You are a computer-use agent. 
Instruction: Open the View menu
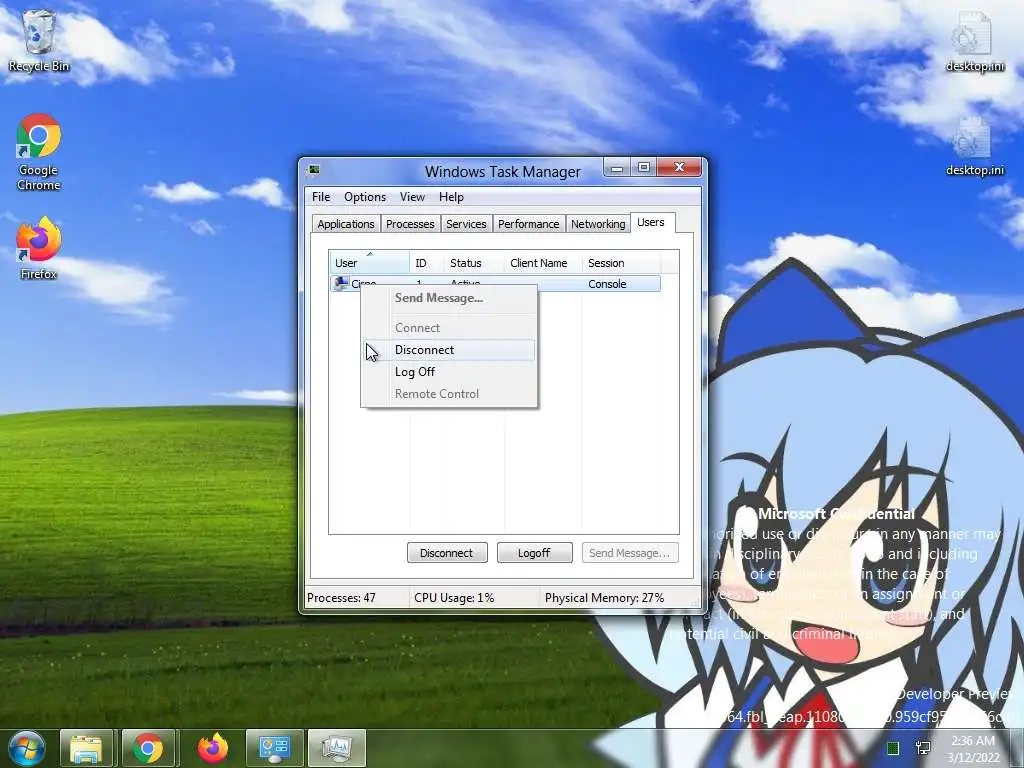pyautogui.click(x=412, y=197)
